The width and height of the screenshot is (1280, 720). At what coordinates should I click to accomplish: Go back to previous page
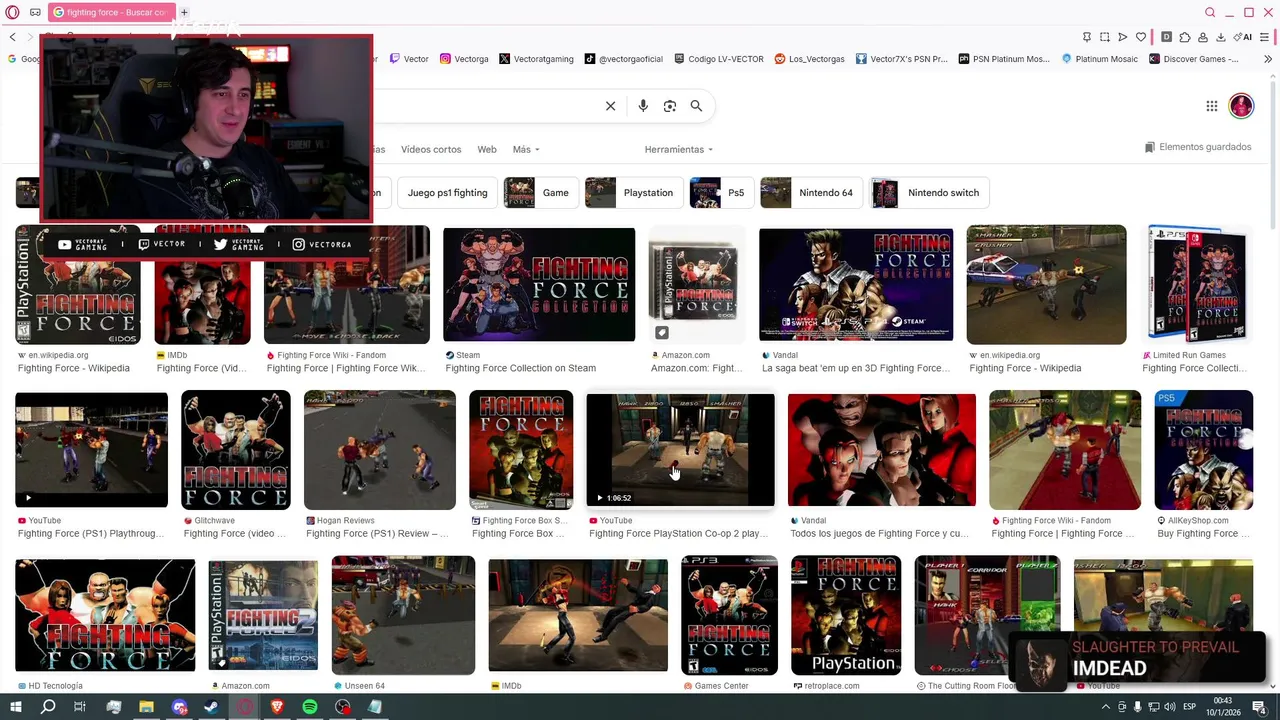point(12,37)
